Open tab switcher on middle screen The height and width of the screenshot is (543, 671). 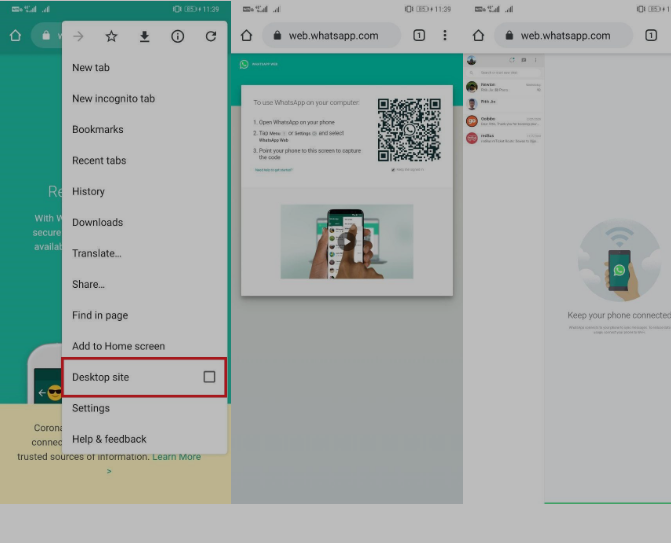[x=419, y=36]
